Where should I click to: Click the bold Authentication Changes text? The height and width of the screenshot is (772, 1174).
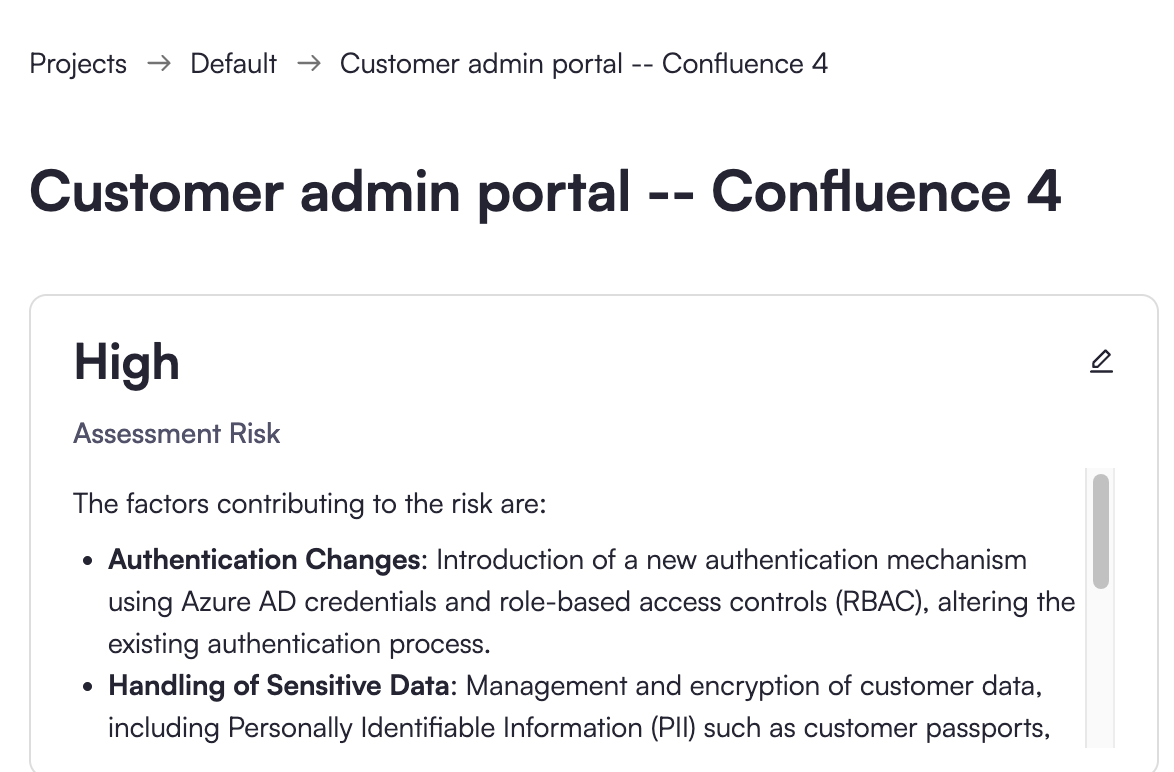click(x=264, y=559)
